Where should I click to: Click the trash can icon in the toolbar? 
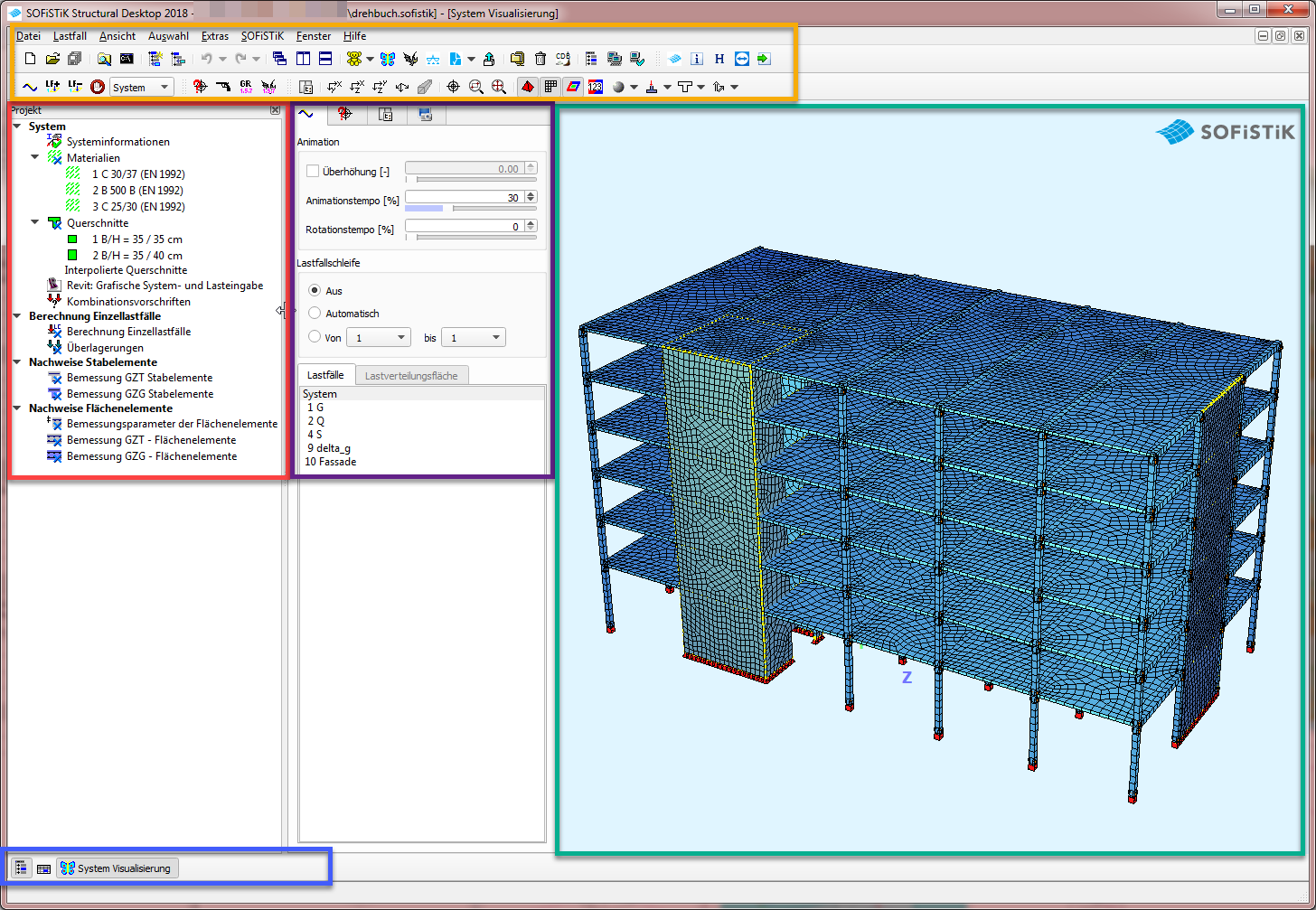click(540, 59)
